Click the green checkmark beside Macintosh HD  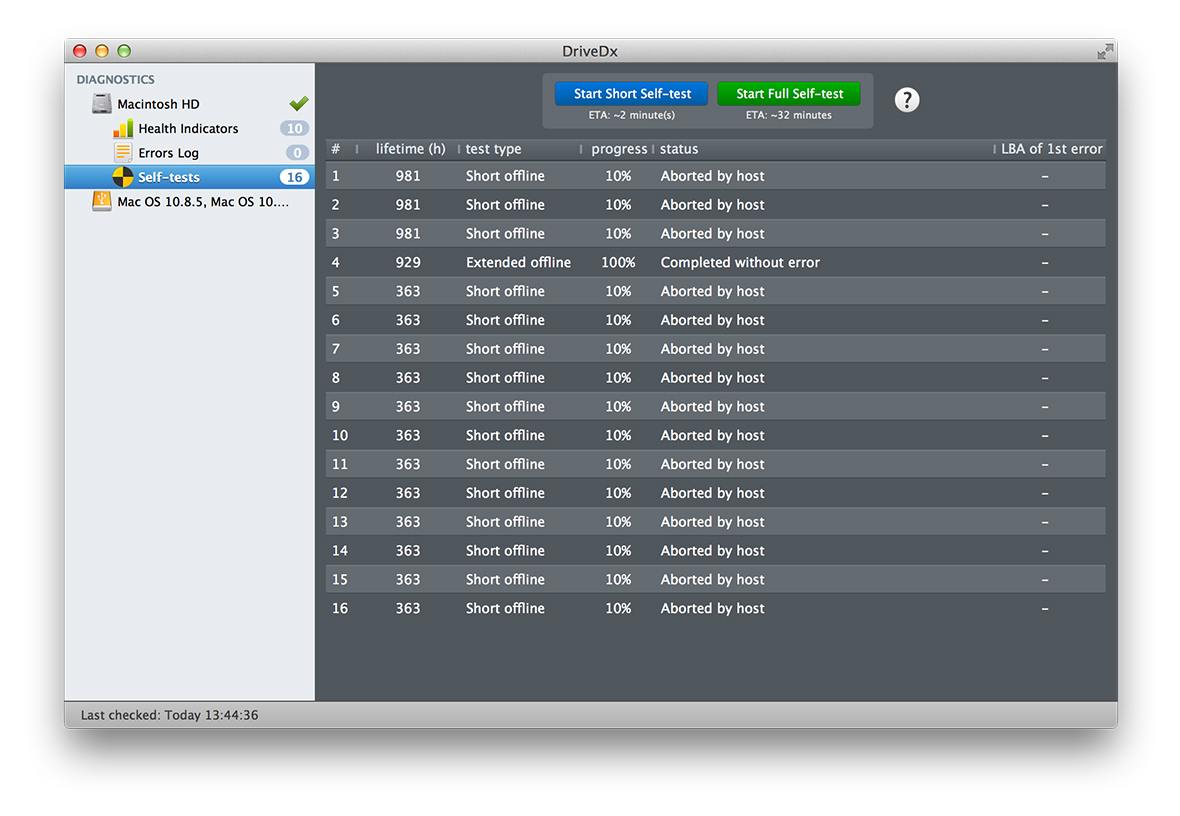299,103
